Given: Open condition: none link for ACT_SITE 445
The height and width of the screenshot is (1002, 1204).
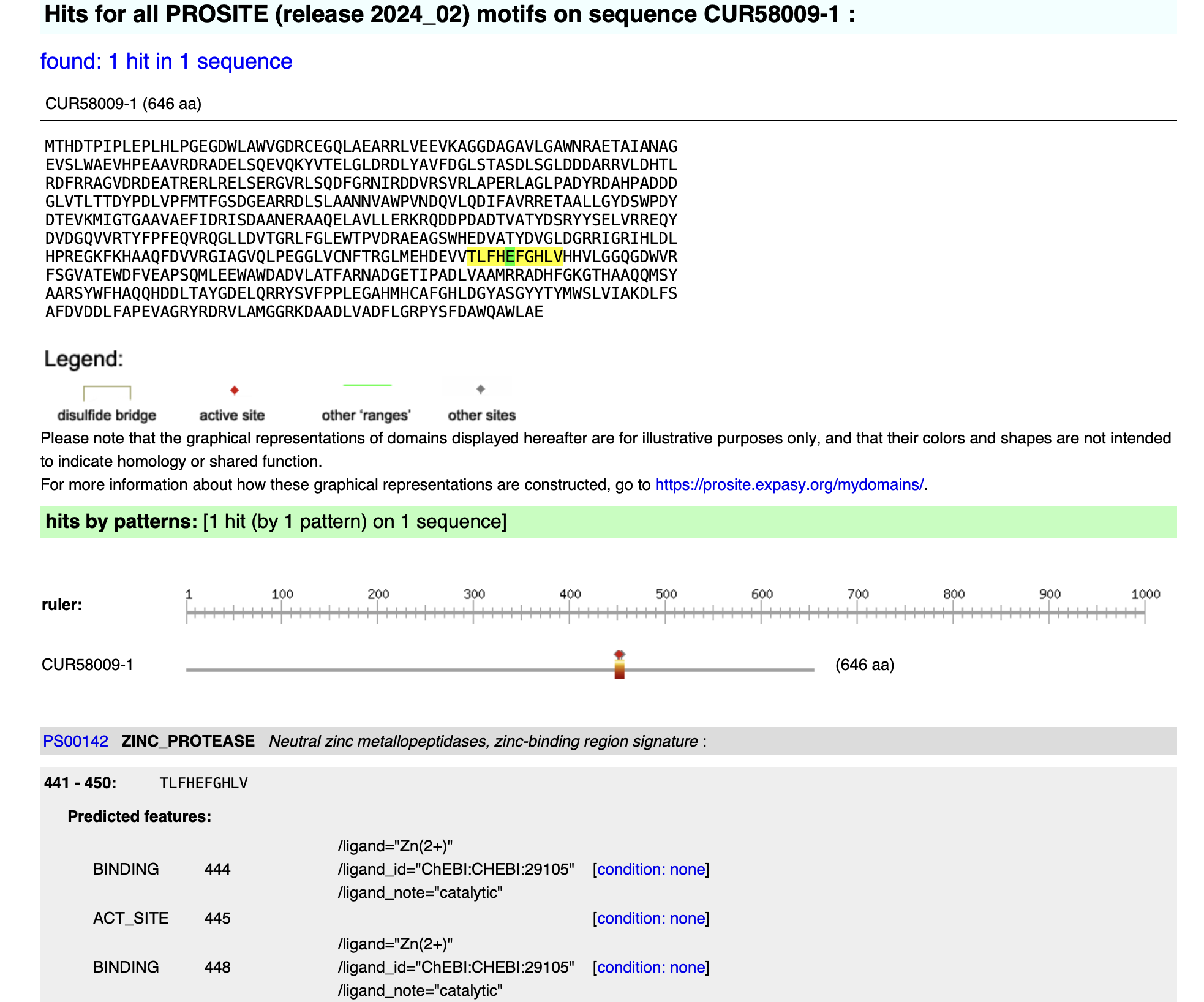Looking at the screenshot, I should pyautogui.click(x=651, y=918).
